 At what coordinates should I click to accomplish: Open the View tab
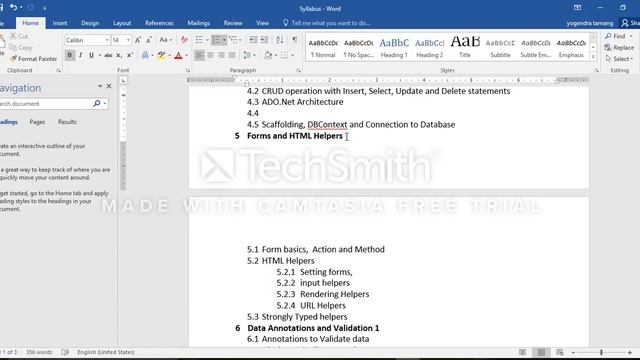tap(262, 23)
